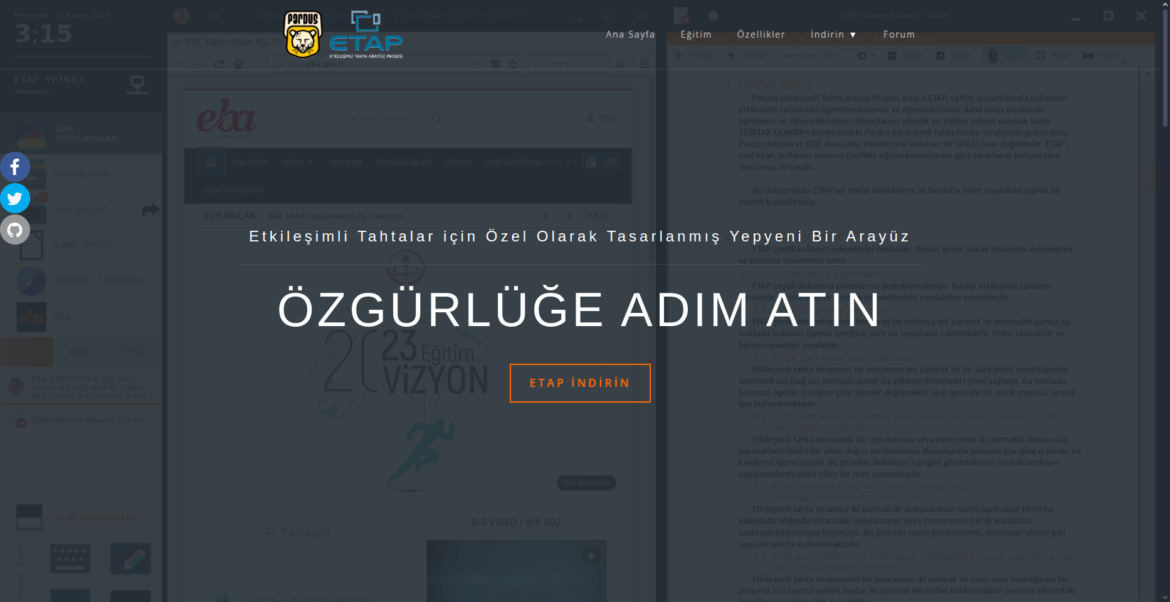The height and width of the screenshot is (602, 1170).
Task: Click the ETAP İNDİRİN button
Action: click(580, 383)
